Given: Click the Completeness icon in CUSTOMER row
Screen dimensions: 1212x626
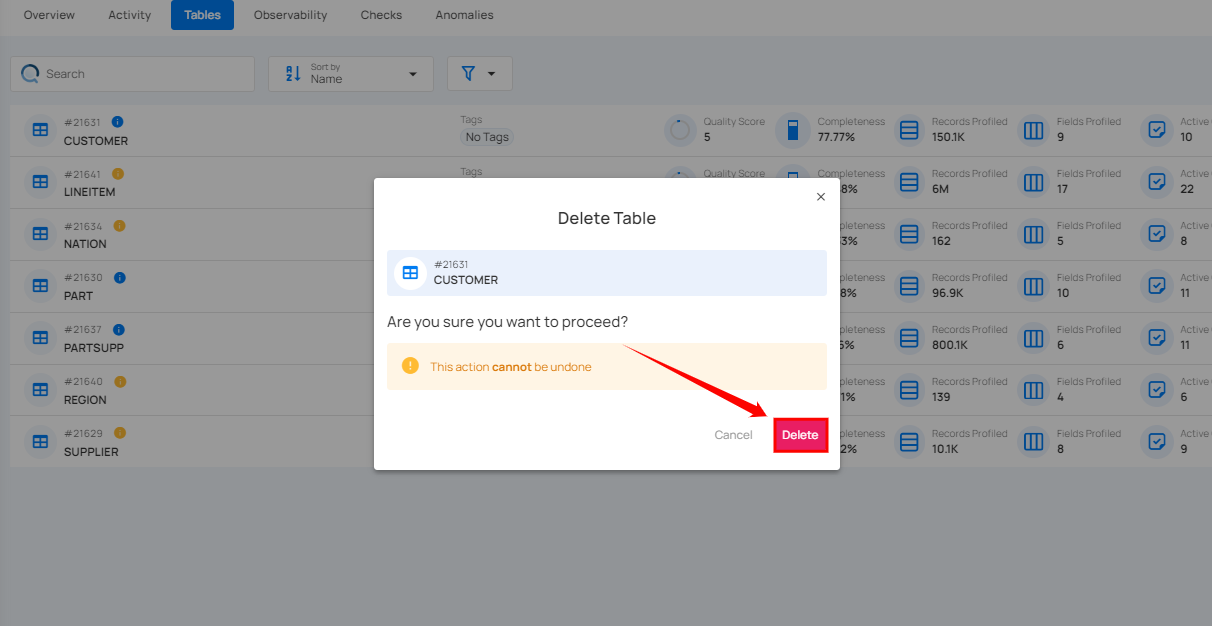Looking at the screenshot, I should pyautogui.click(x=792, y=130).
